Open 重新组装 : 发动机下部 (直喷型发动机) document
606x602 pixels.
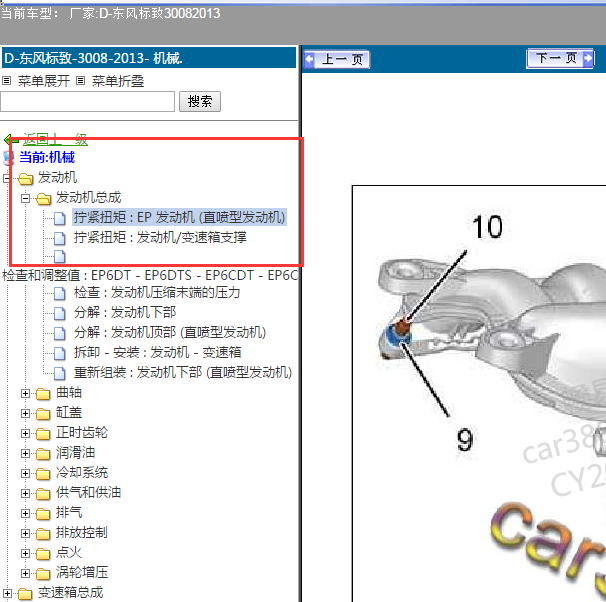[183, 372]
